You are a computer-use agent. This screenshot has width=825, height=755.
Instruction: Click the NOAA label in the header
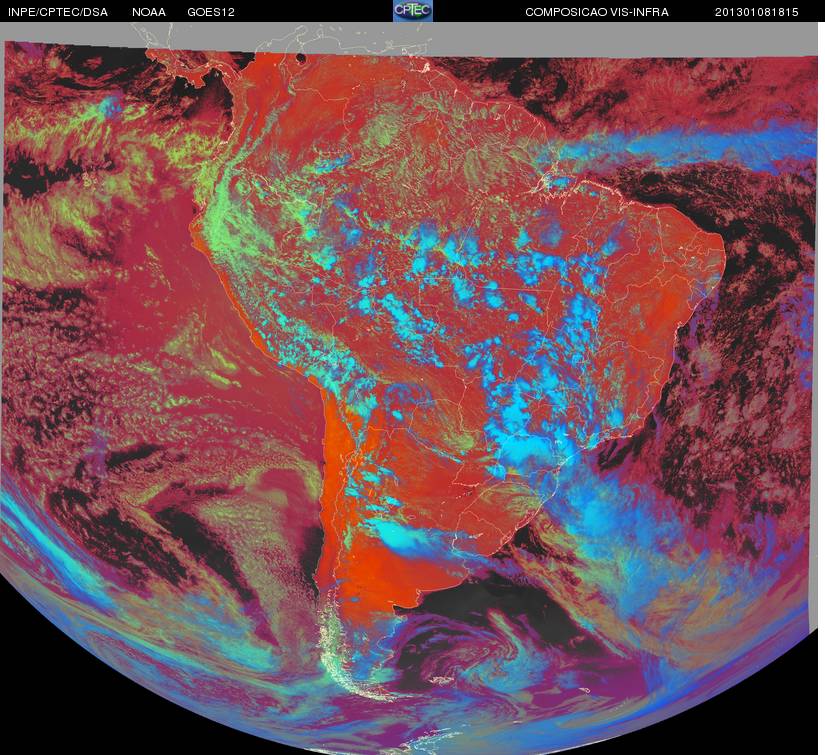(x=149, y=12)
